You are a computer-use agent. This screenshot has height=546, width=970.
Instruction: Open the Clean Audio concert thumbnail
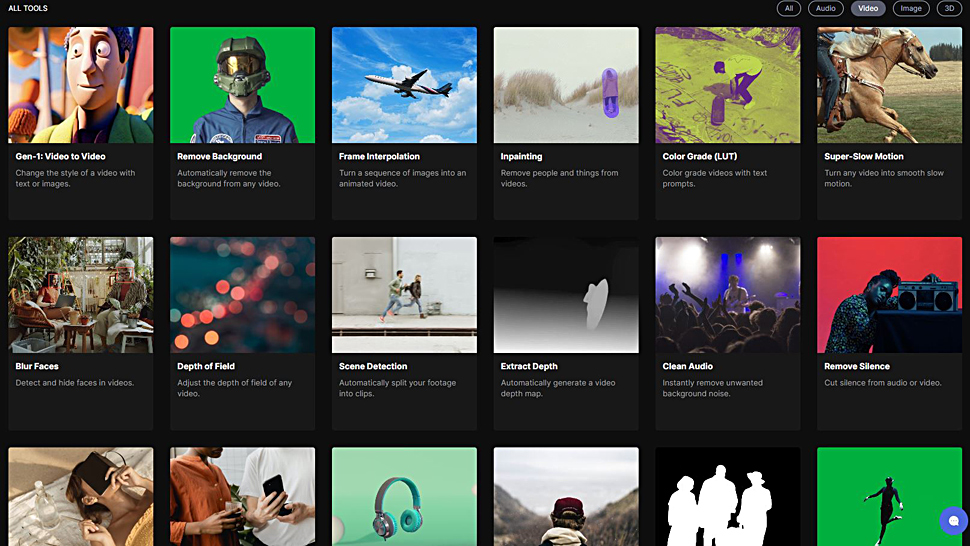[x=728, y=295]
